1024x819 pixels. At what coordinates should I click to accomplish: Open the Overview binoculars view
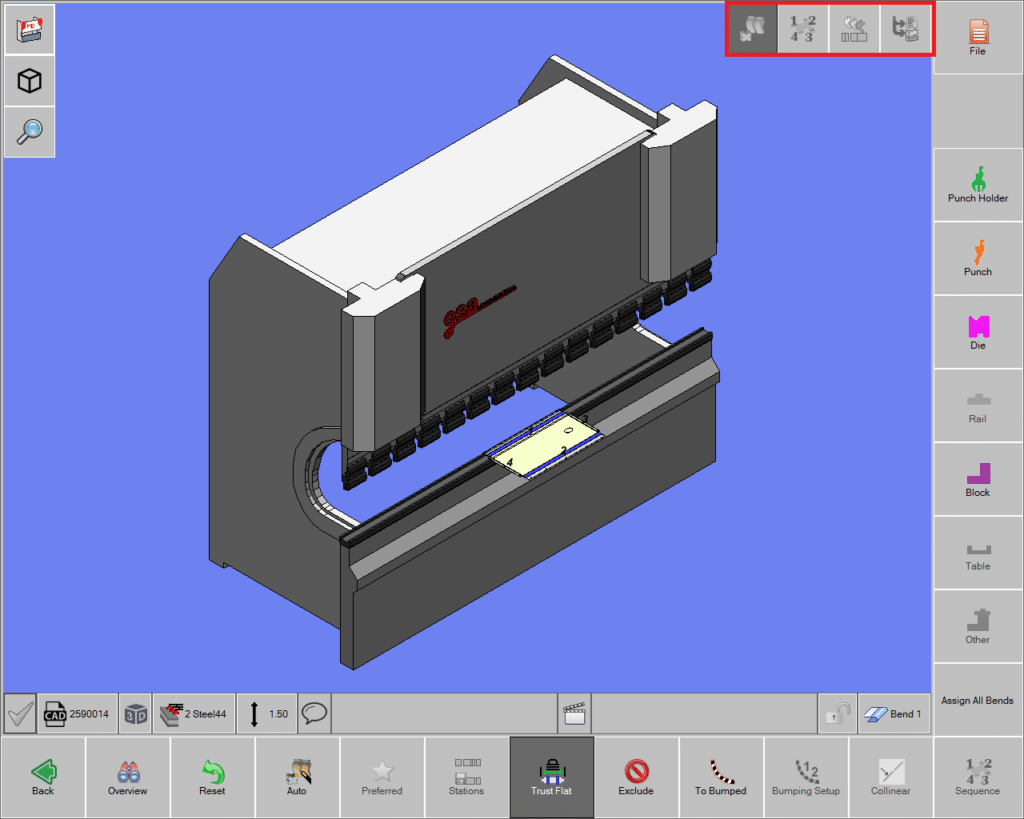pyautogui.click(x=127, y=776)
